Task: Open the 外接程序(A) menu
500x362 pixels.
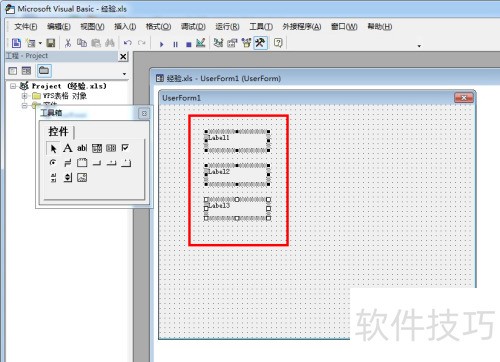Action: (x=302, y=27)
